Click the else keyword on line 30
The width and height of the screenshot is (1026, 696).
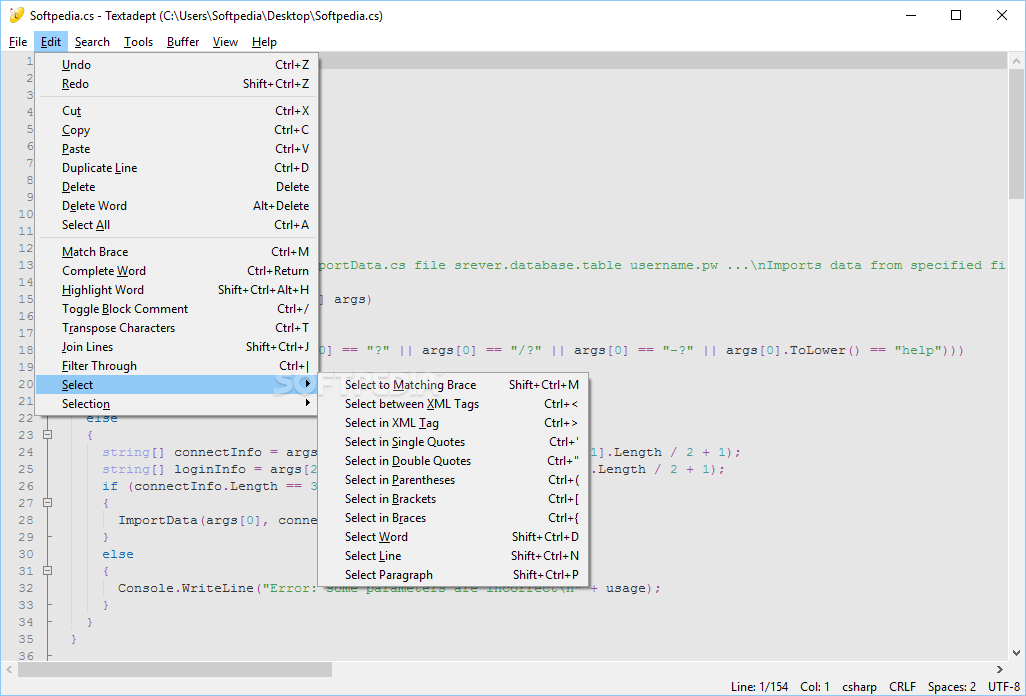118,554
